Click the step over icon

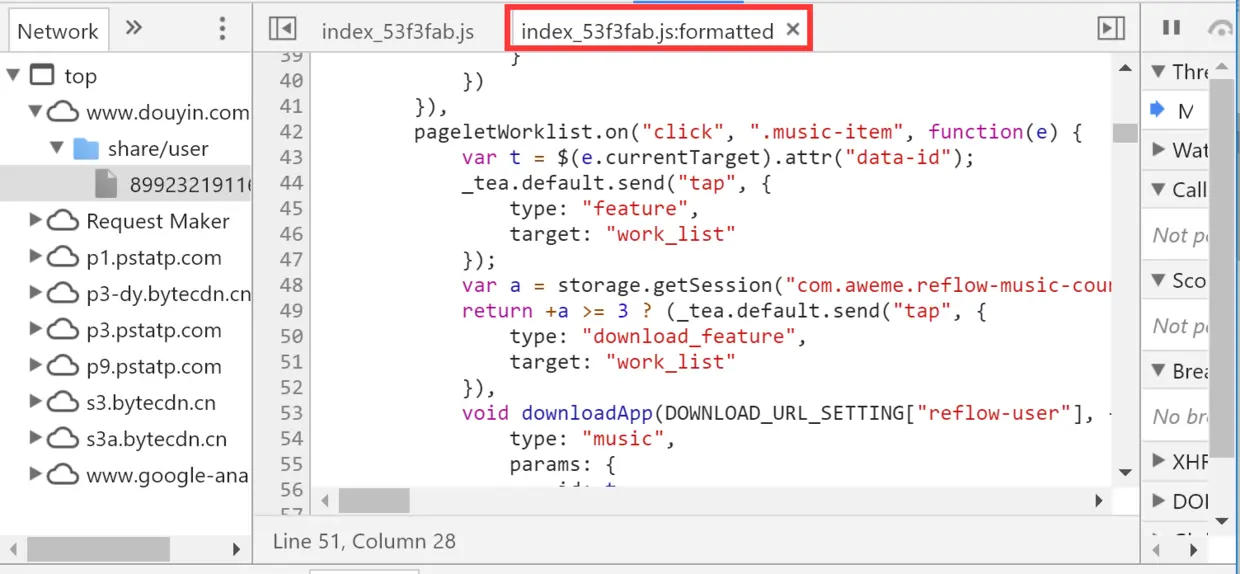click(1221, 29)
